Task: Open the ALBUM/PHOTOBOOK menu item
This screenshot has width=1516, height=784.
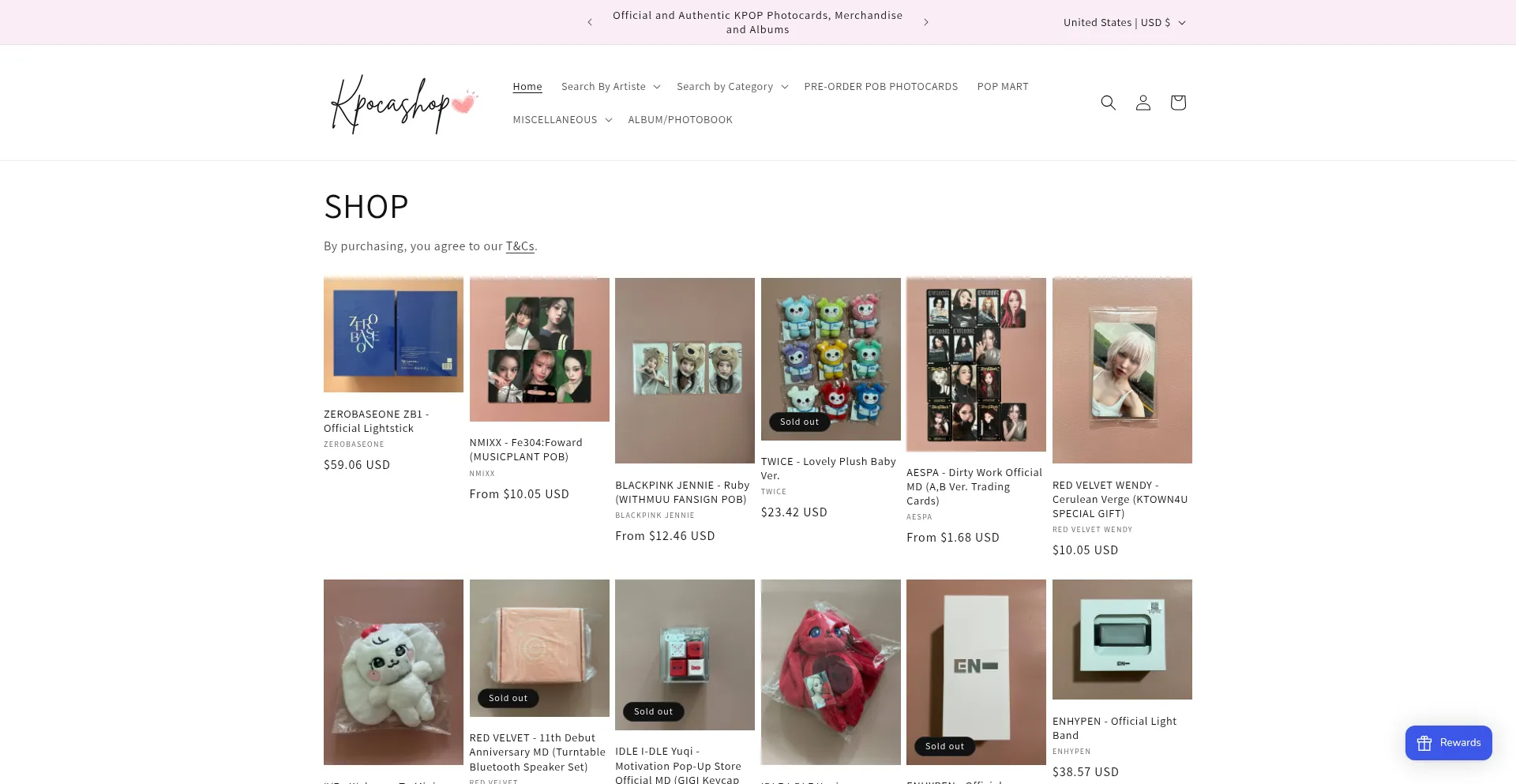Action: click(x=680, y=120)
